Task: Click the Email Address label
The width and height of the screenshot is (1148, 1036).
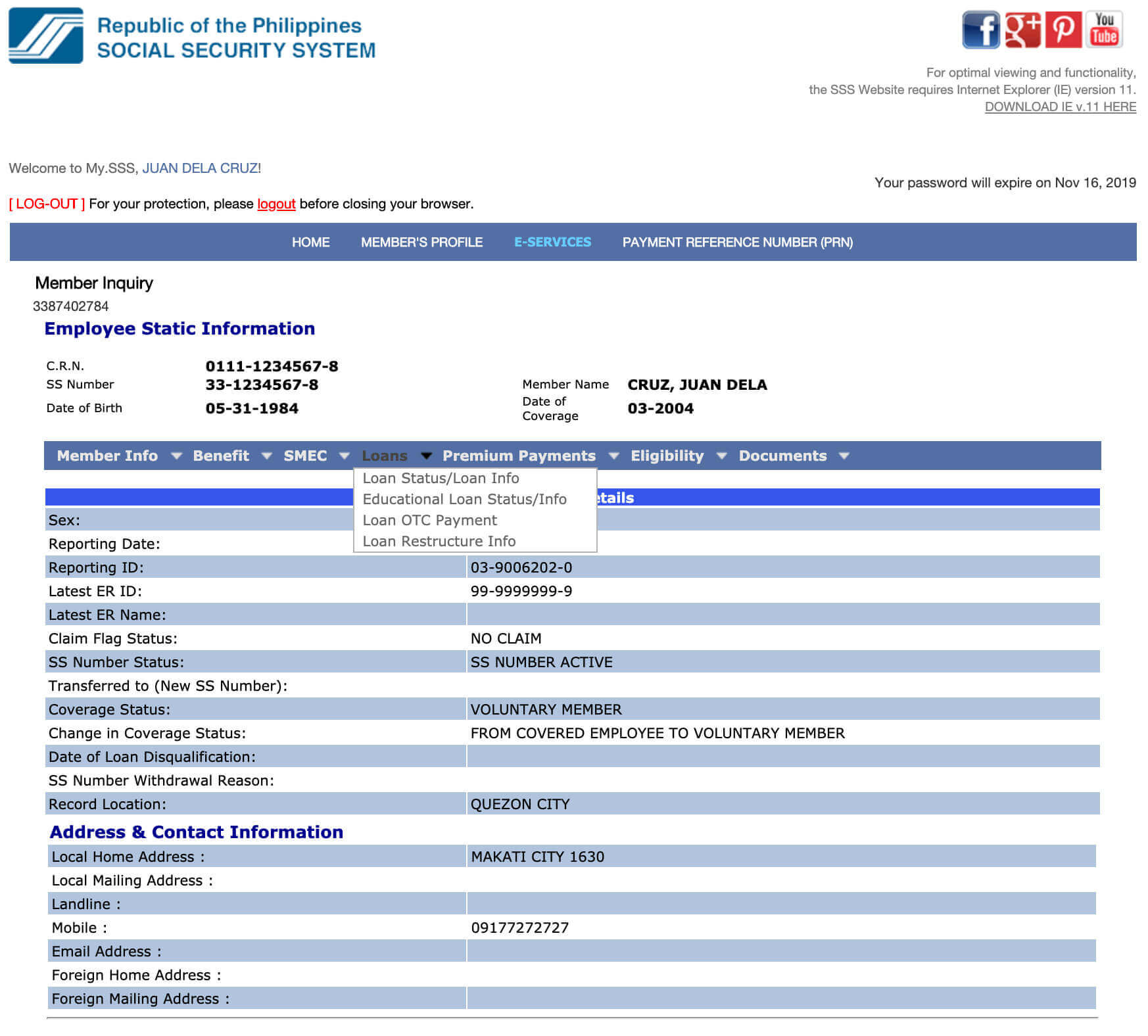Action: click(107, 951)
